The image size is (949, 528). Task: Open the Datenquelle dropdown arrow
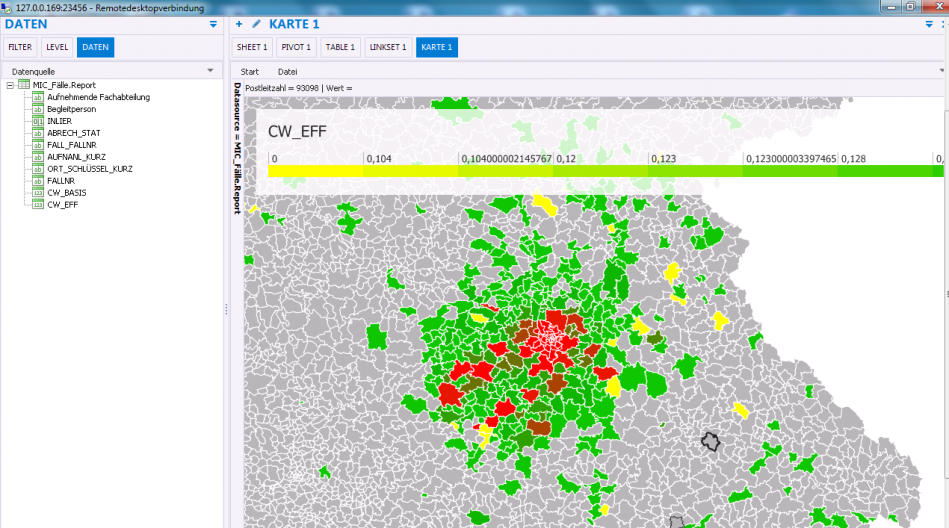[x=210, y=71]
